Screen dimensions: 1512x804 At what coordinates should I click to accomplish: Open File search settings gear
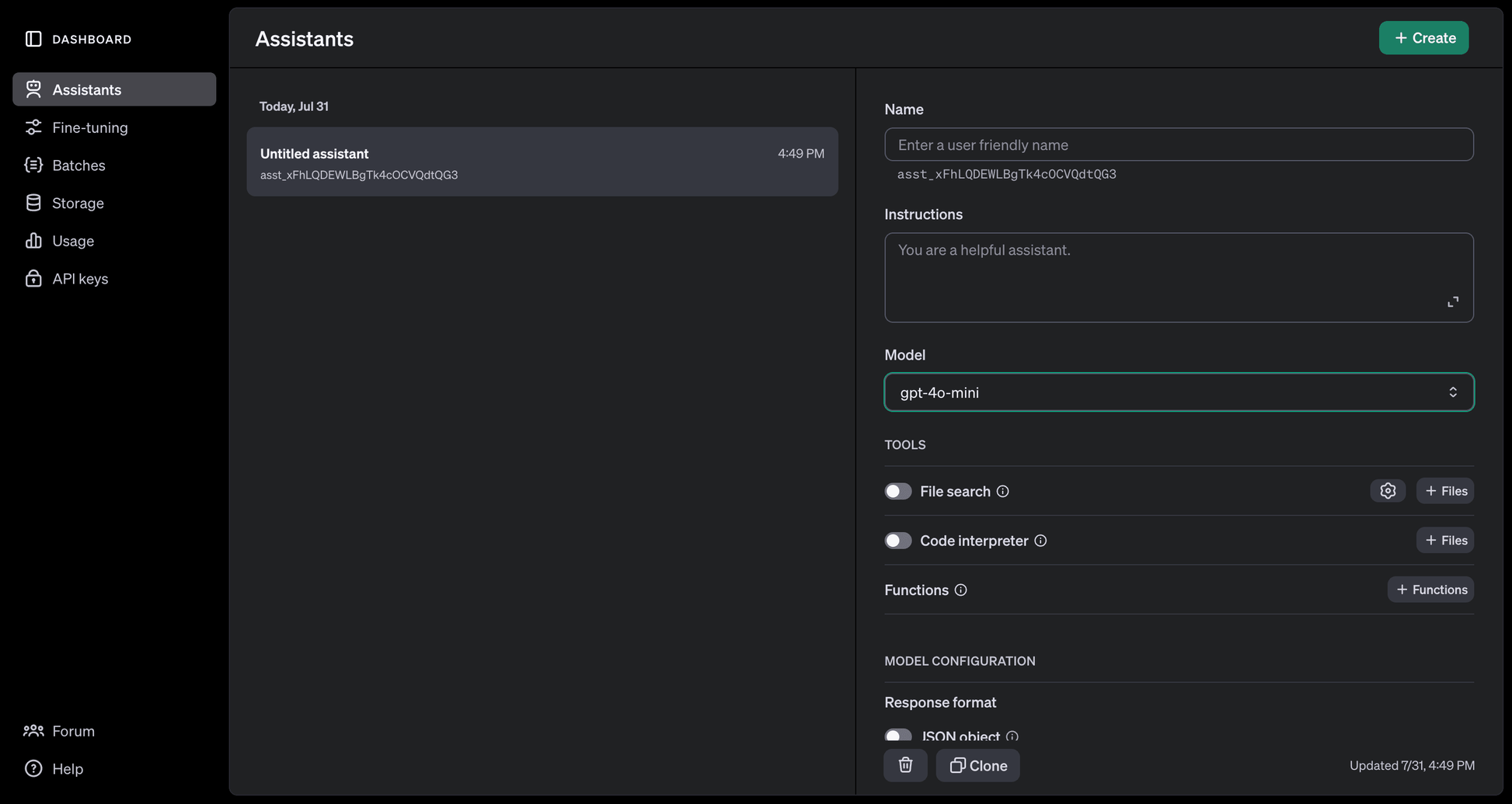point(1388,491)
